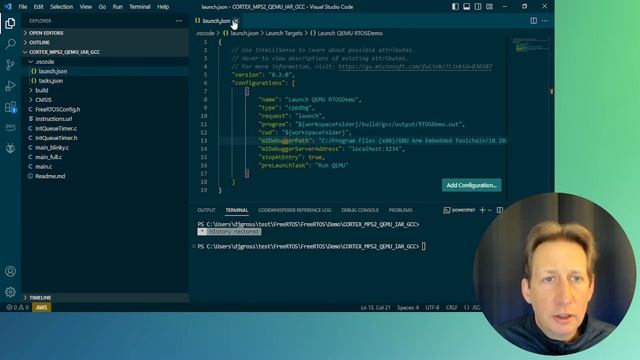Viewport: 640px width, 360px height.
Task: Switch to the Terminal panel tab
Action: tap(237, 210)
